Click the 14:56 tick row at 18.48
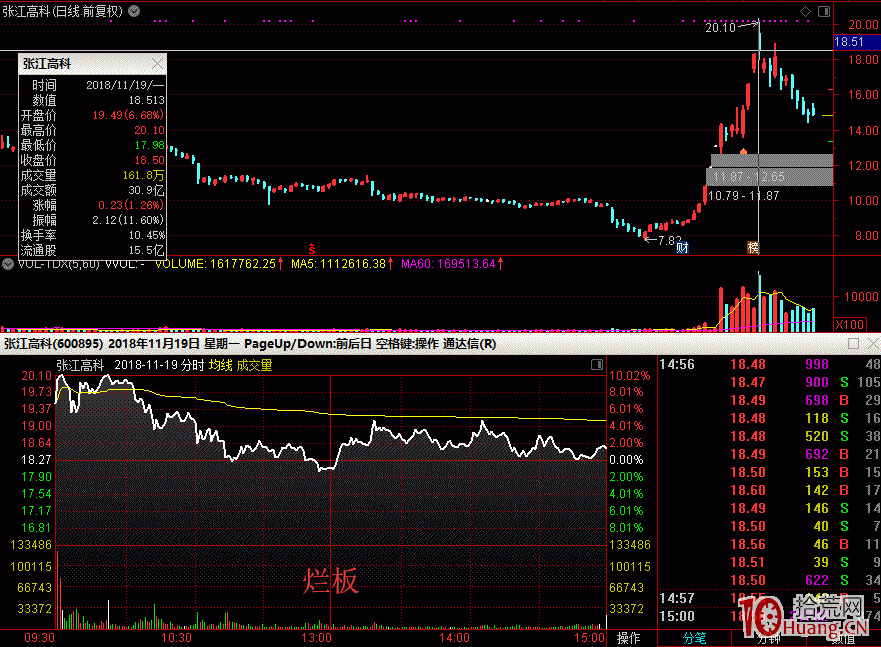 [x=769, y=364]
